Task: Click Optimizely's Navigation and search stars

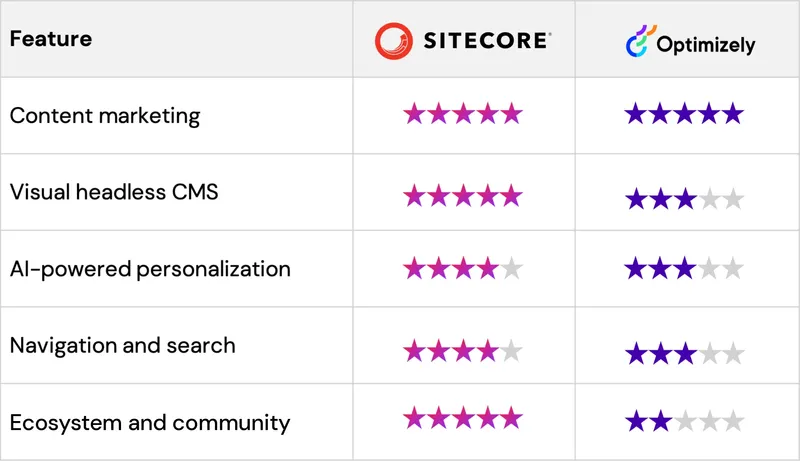Action: point(684,353)
